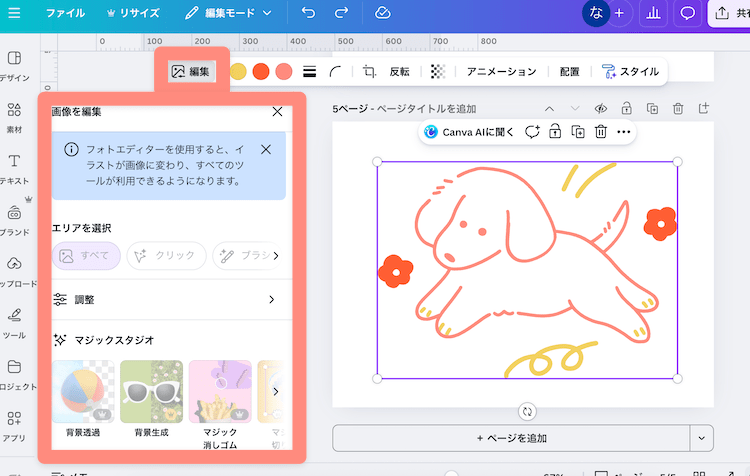Image resolution: width=750 pixels, height=476 pixels.
Task: Open the 素材 sidebar tab
Action: coord(14,118)
